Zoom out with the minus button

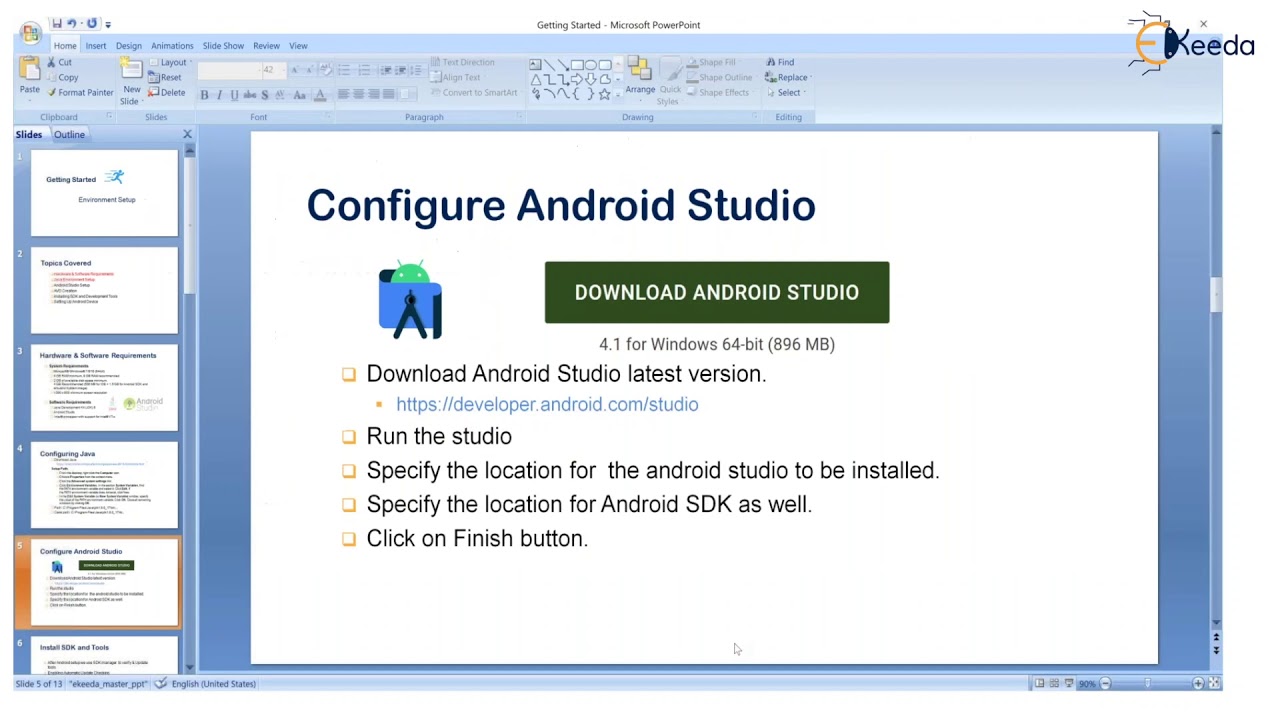tap(1105, 684)
